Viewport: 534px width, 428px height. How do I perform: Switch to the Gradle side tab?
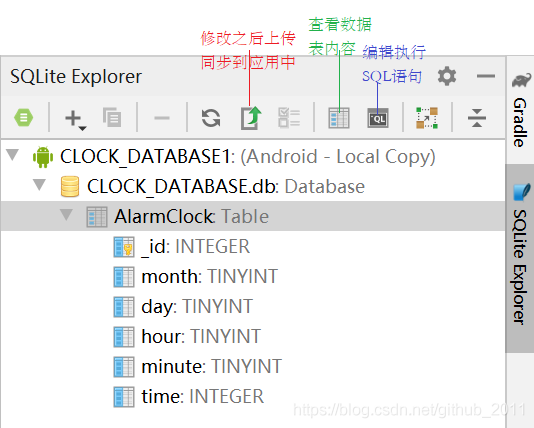(520, 110)
